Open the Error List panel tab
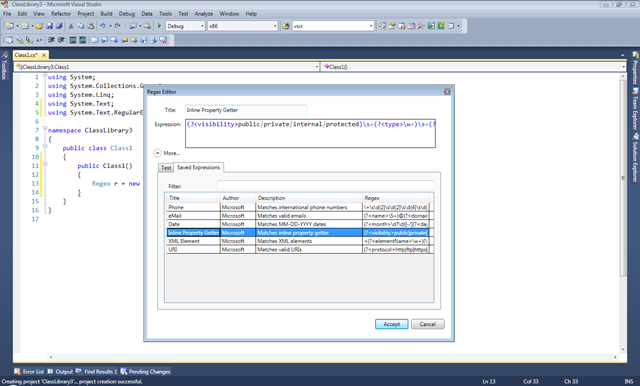 (x=30, y=371)
